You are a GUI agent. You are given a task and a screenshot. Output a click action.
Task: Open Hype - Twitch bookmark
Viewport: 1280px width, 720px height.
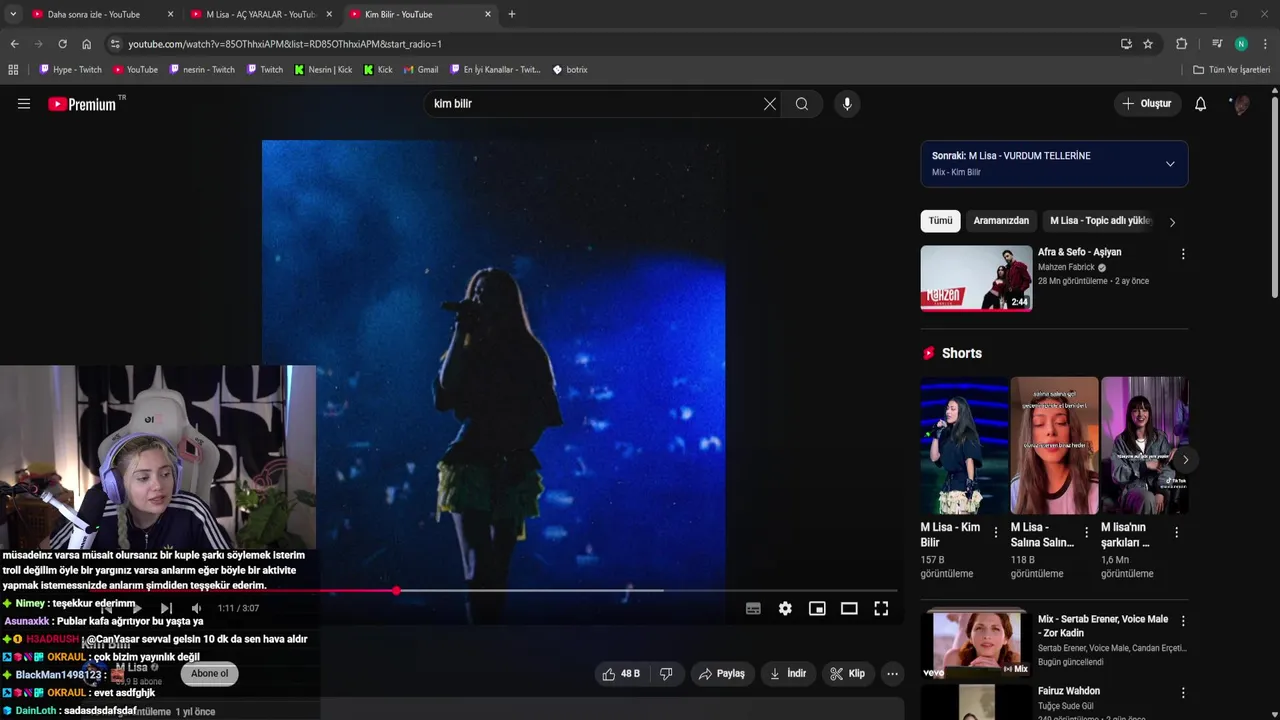[70, 70]
